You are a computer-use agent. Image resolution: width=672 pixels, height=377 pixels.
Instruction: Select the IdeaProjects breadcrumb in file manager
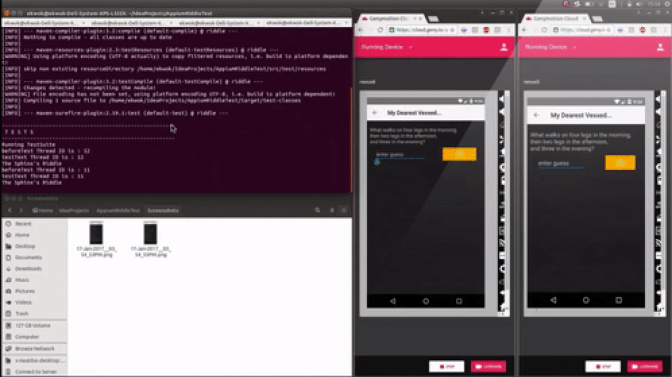tap(74, 210)
